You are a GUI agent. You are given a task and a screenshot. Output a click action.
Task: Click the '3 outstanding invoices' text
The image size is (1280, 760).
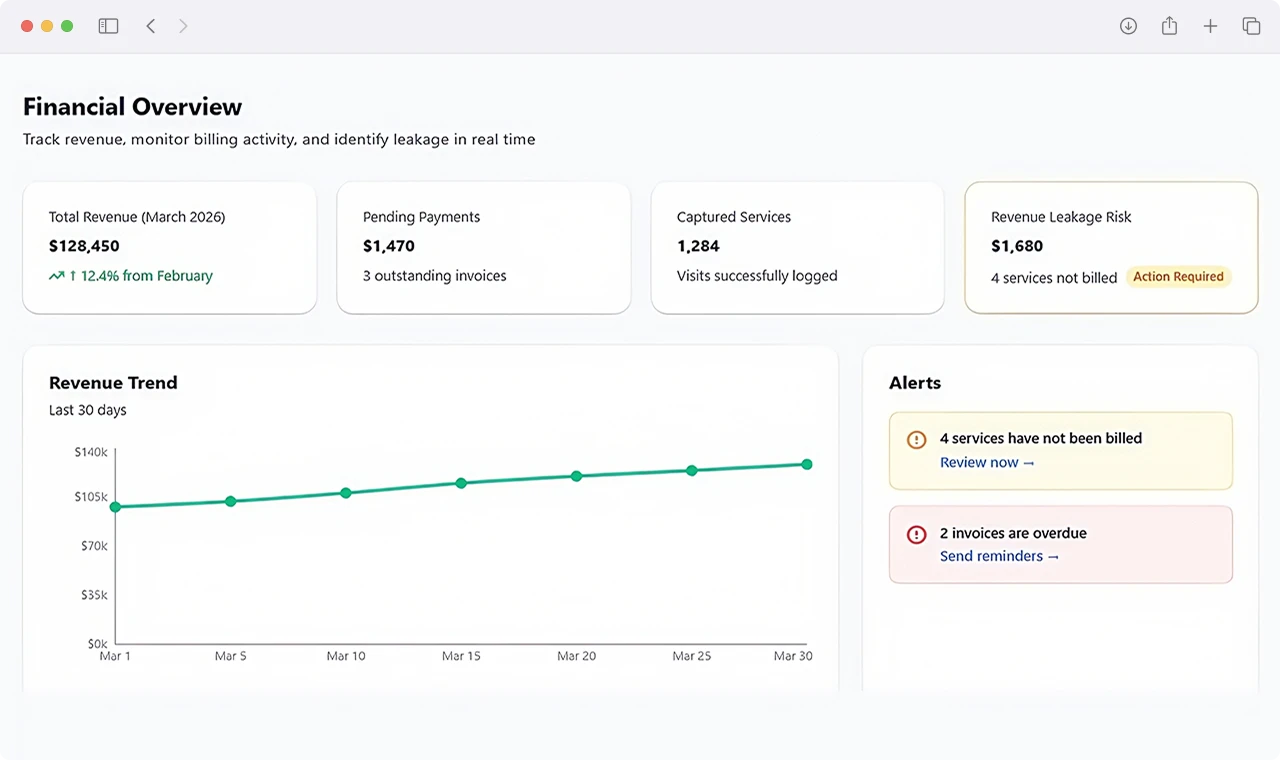click(x=435, y=276)
